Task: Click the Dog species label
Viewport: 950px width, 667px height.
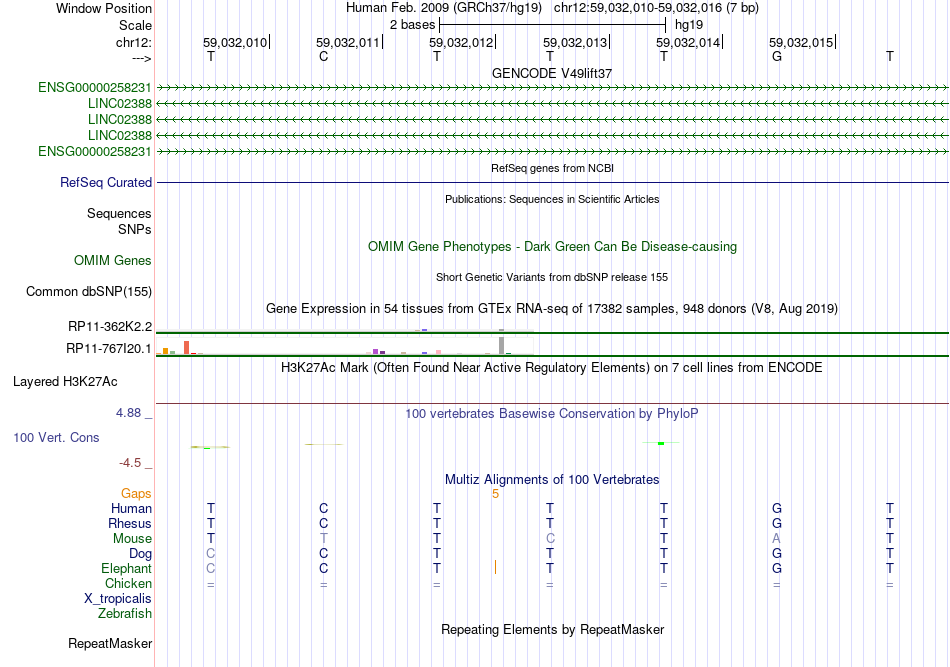Action: [141, 554]
